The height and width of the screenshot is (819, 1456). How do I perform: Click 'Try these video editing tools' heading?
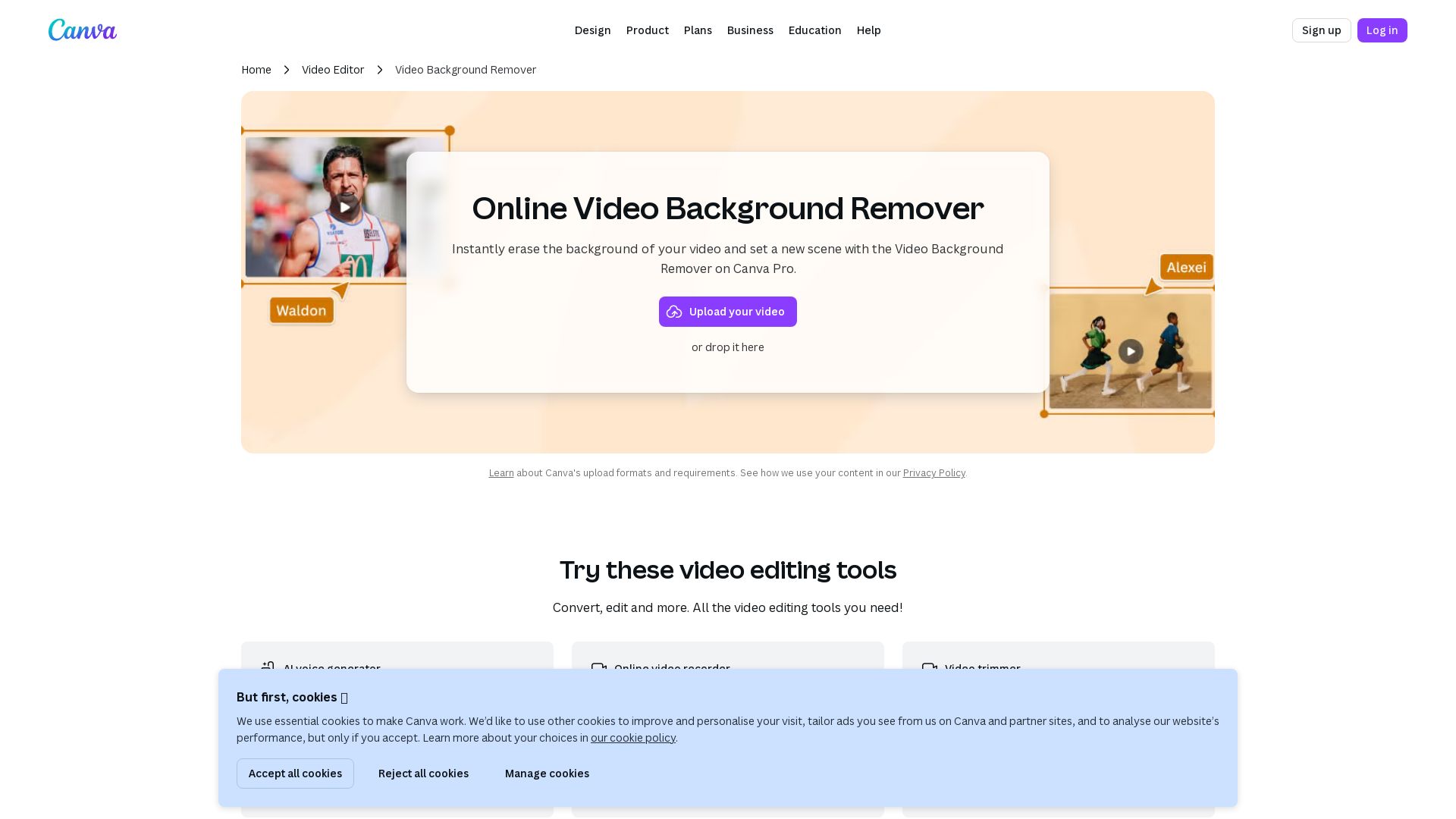click(728, 570)
